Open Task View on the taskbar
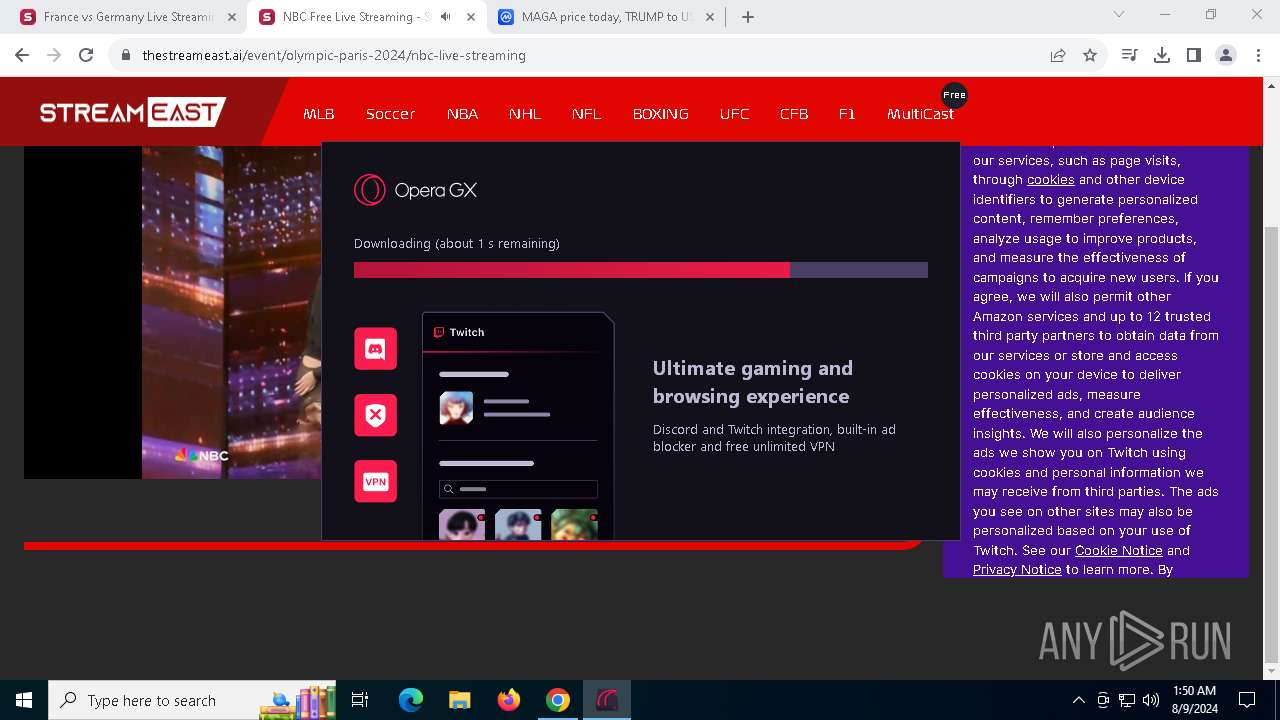This screenshot has height=720, width=1280. (x=360, y=700)
